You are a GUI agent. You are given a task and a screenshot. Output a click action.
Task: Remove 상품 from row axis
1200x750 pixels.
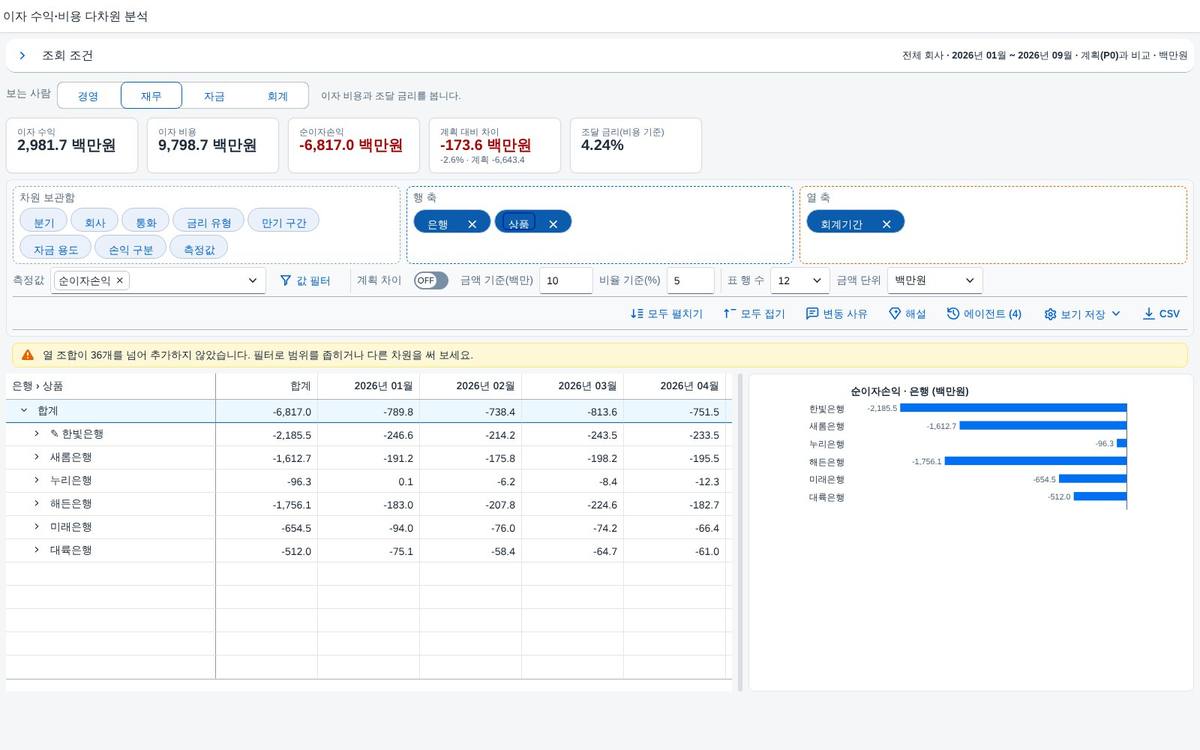pos(553,224)
